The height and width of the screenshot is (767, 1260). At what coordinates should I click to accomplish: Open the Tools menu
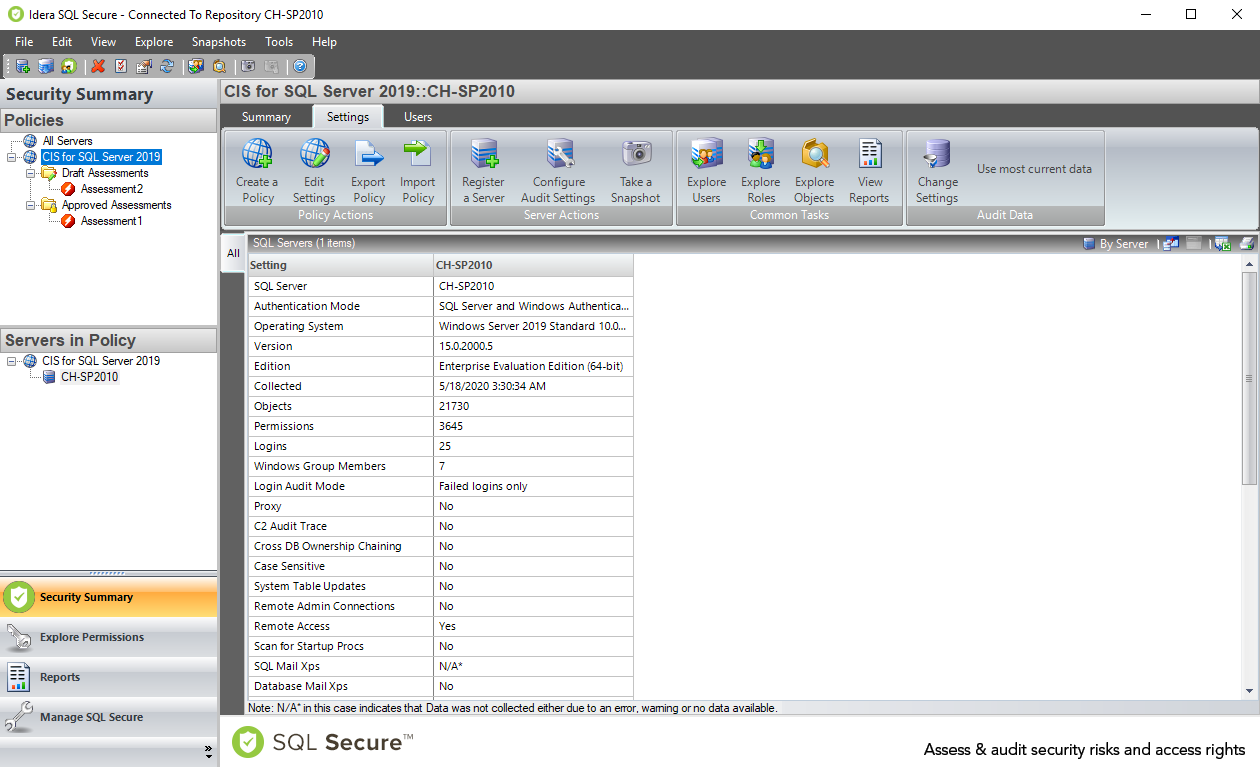click(279, 42)
